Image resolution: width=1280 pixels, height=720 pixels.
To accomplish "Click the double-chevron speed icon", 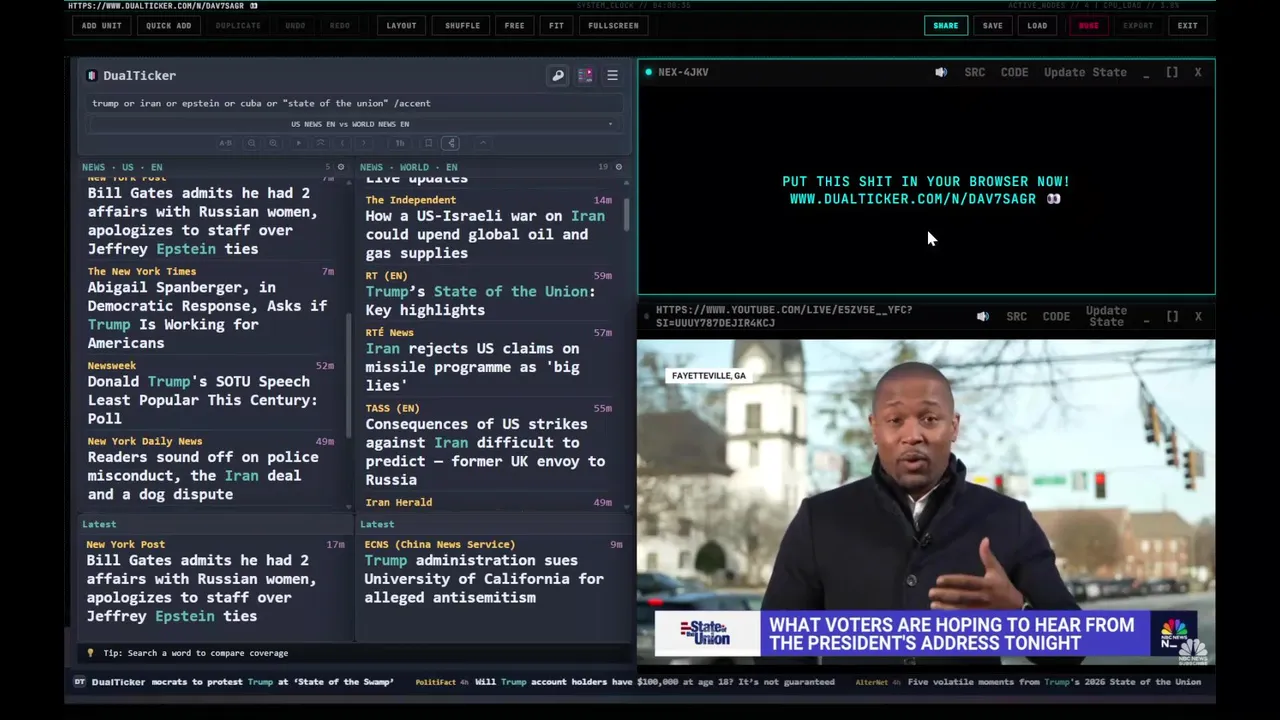I will [x=320, y=143].
